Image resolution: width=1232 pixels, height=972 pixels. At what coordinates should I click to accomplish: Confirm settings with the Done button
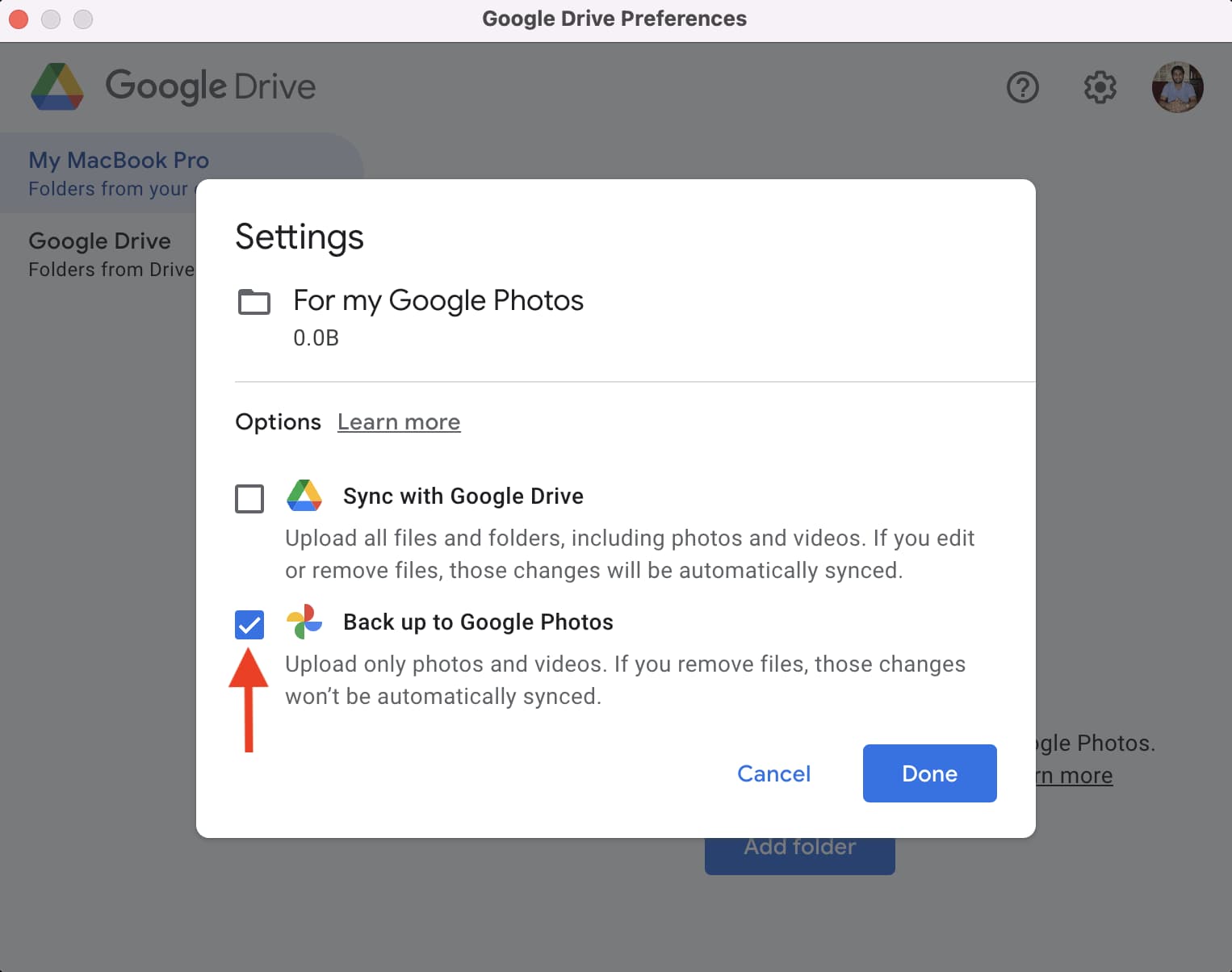point(929,773)
